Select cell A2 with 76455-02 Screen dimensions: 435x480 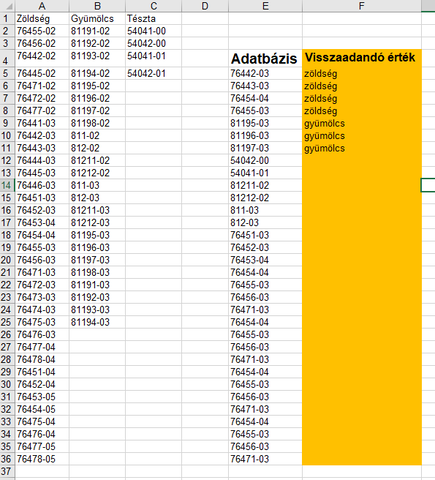point(42,31)
